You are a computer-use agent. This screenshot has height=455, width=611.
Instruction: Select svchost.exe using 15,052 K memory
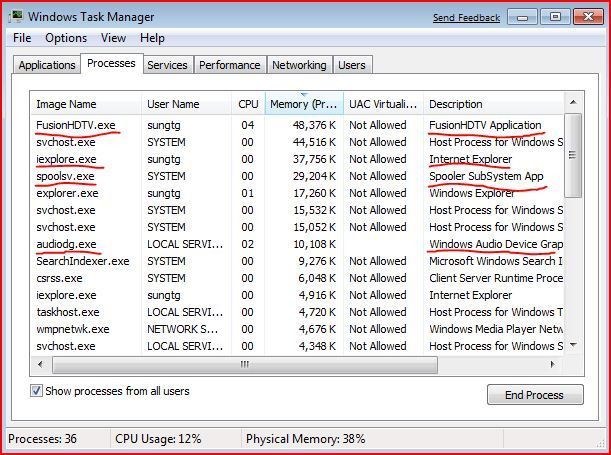[x=297, y=227]
